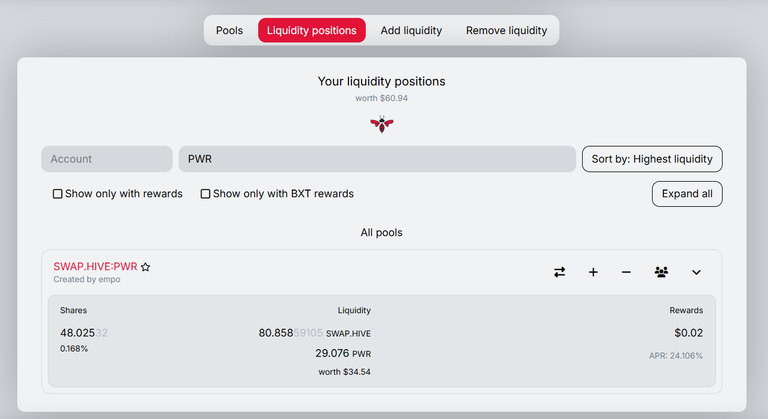This screenshot has width=768, height=419.
Task: Click the minus icon to remove liquidity
Action: coord(626,272)
